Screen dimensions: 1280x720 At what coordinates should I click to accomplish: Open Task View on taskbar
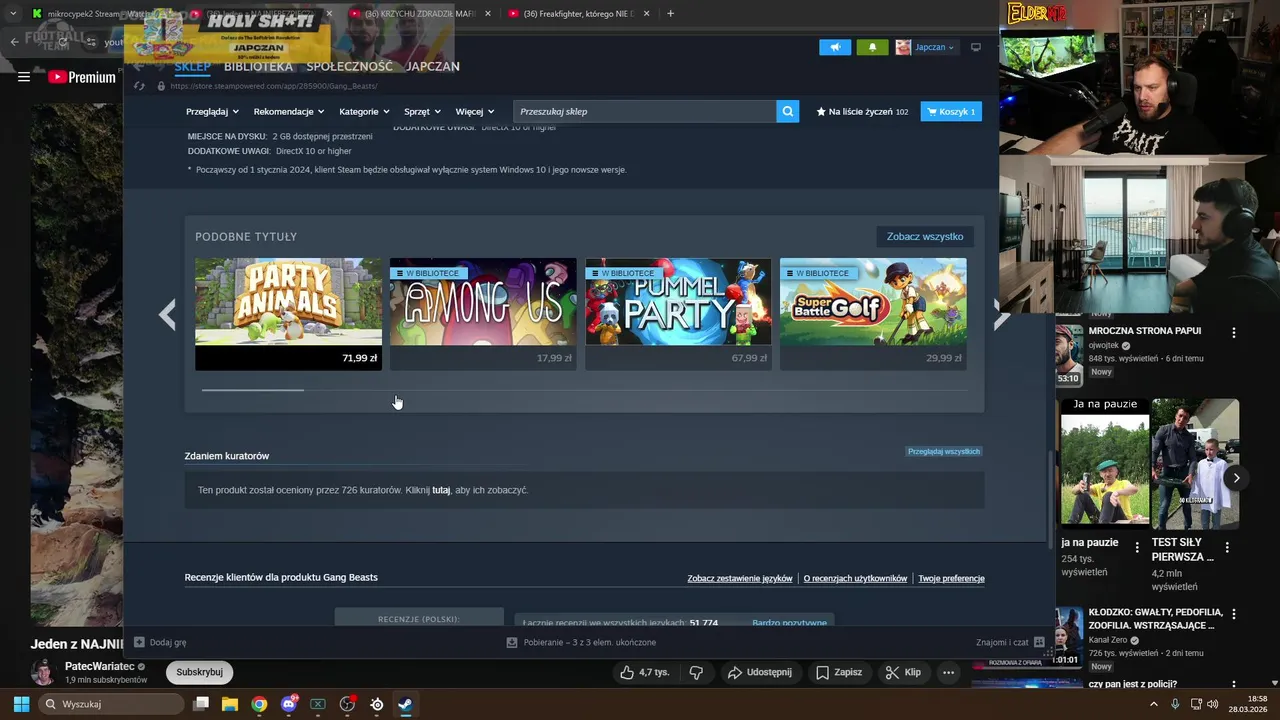coord(200,704)
